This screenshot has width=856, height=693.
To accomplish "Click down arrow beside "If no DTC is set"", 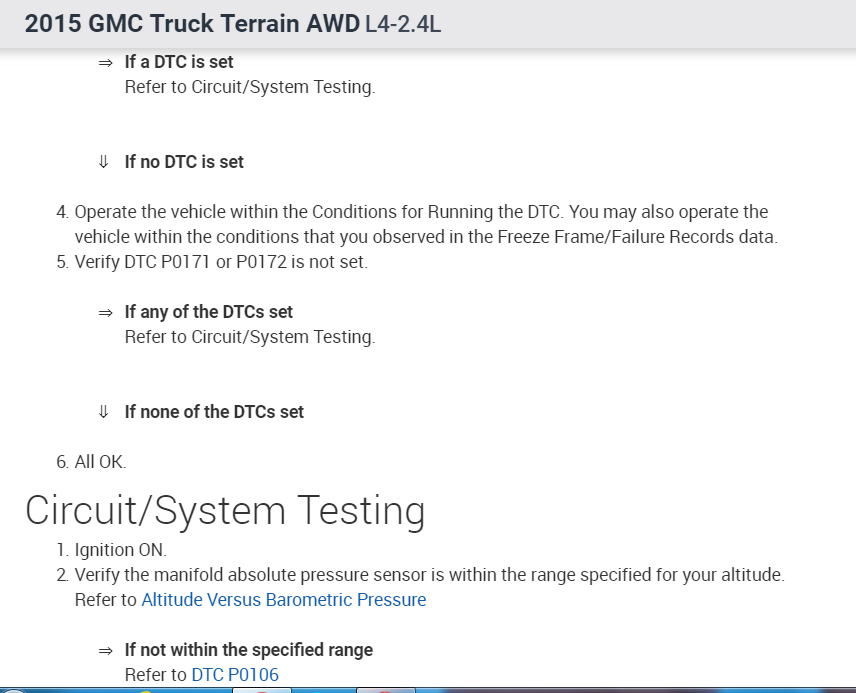I will coord(104,162).
